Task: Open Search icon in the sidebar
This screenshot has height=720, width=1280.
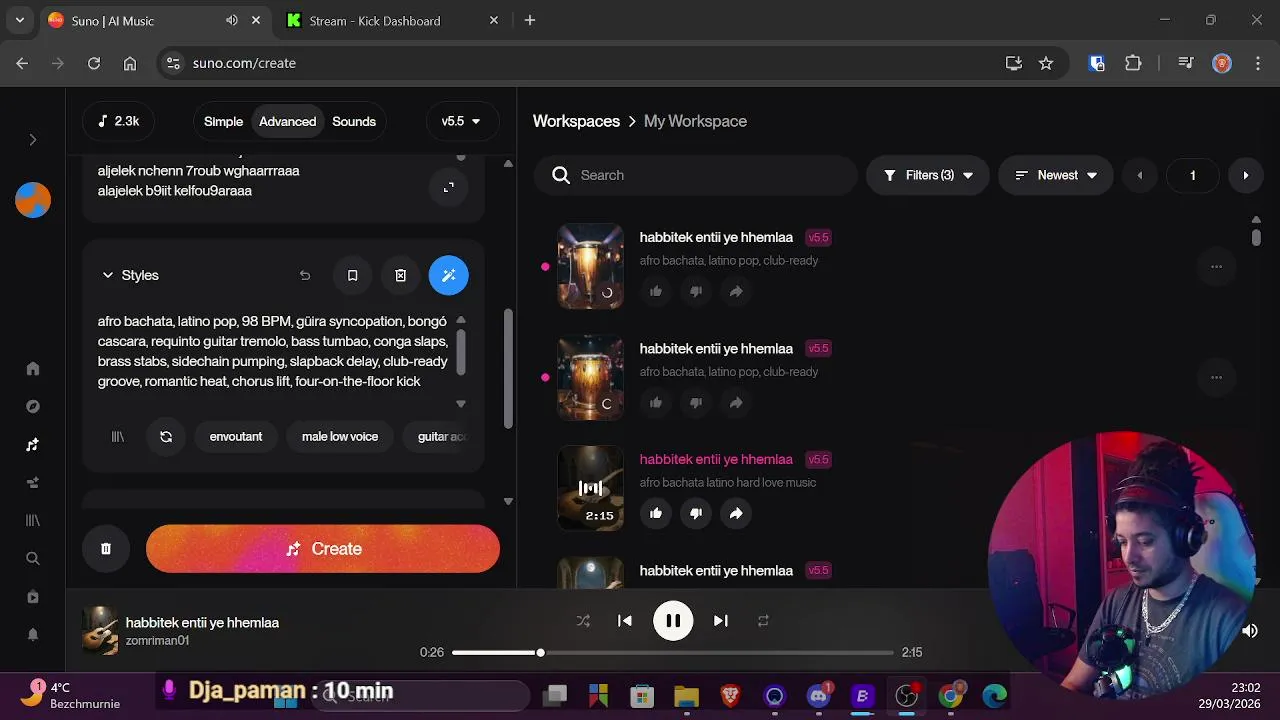Action: (33, 558)
